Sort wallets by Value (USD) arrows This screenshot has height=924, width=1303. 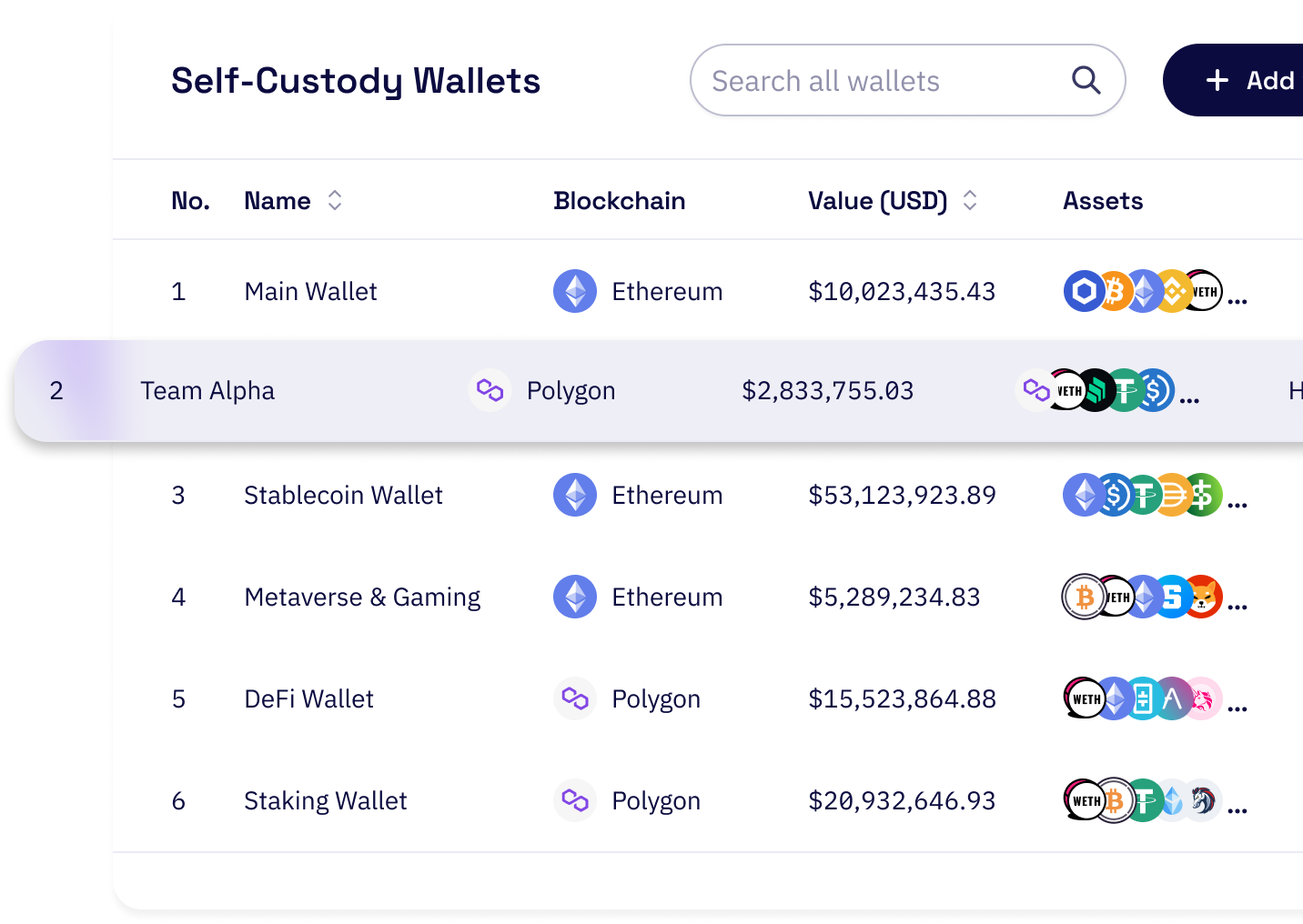pos(970,200)
